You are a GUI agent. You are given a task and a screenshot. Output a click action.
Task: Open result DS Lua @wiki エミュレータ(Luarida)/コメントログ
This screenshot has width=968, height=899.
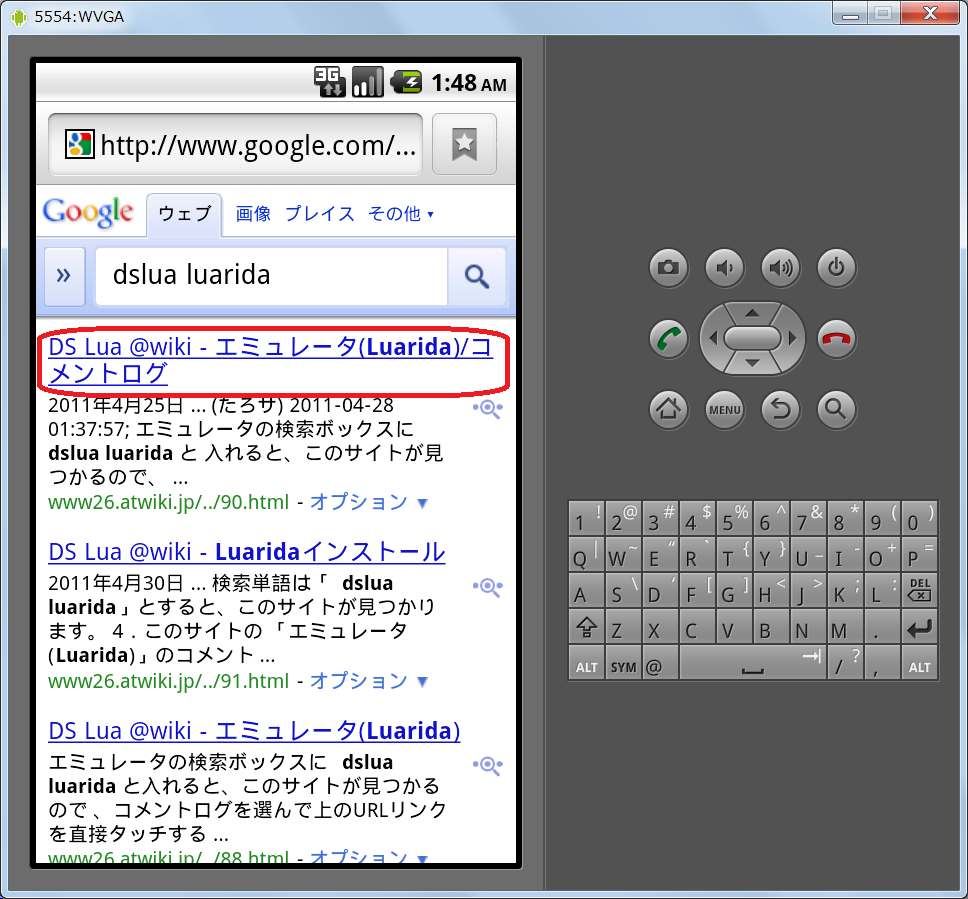270,360
